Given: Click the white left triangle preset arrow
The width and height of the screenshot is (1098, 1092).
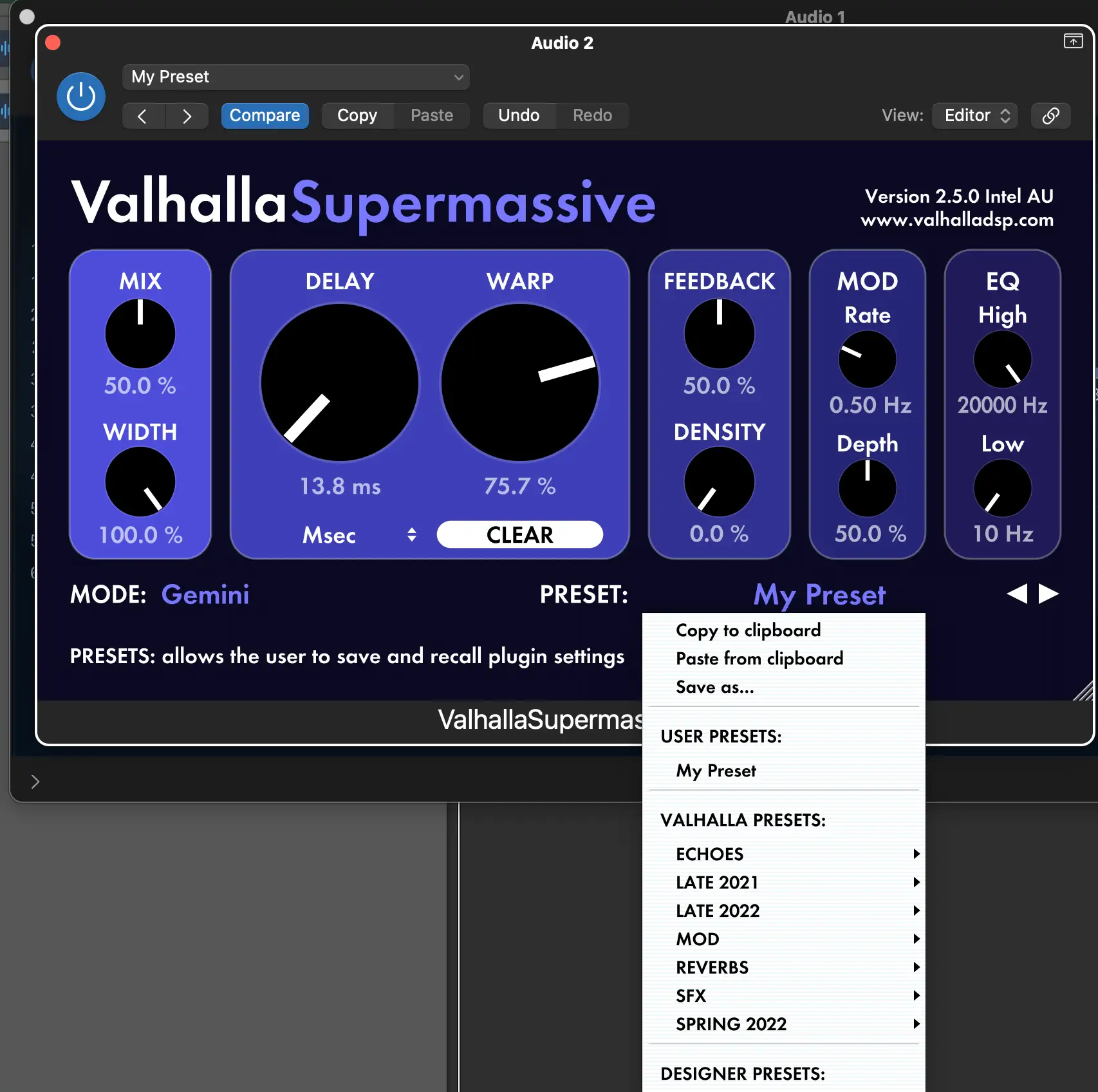Looking at the screenshot, I should coord(1017,594).
